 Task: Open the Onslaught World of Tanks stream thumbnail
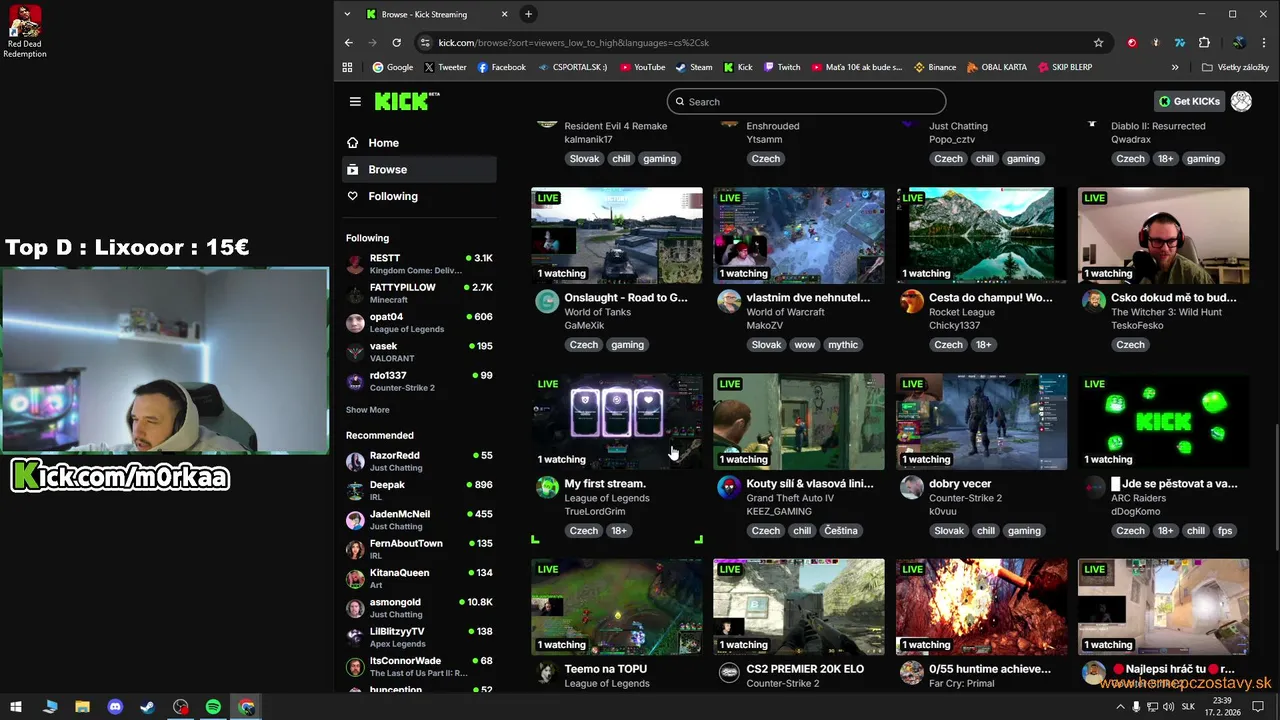pos(616,236)
